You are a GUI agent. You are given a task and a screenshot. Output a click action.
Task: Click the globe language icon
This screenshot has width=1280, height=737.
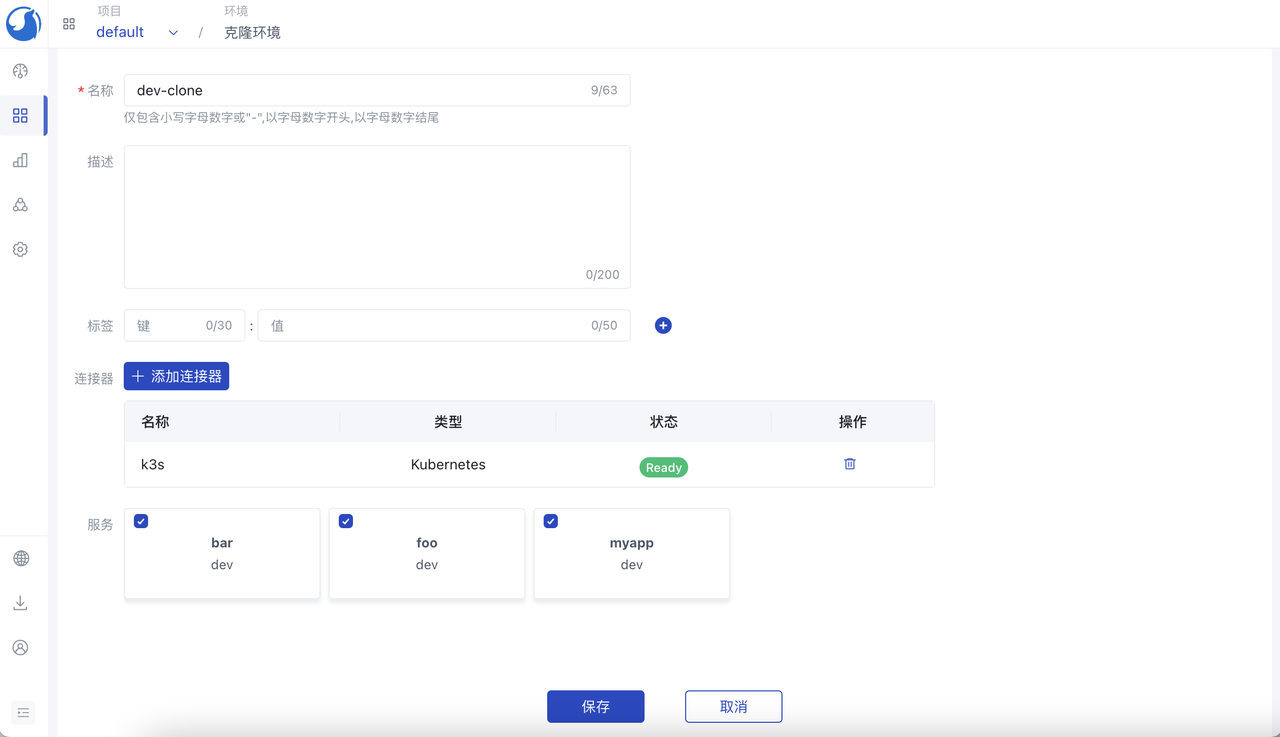click(20, 559)
